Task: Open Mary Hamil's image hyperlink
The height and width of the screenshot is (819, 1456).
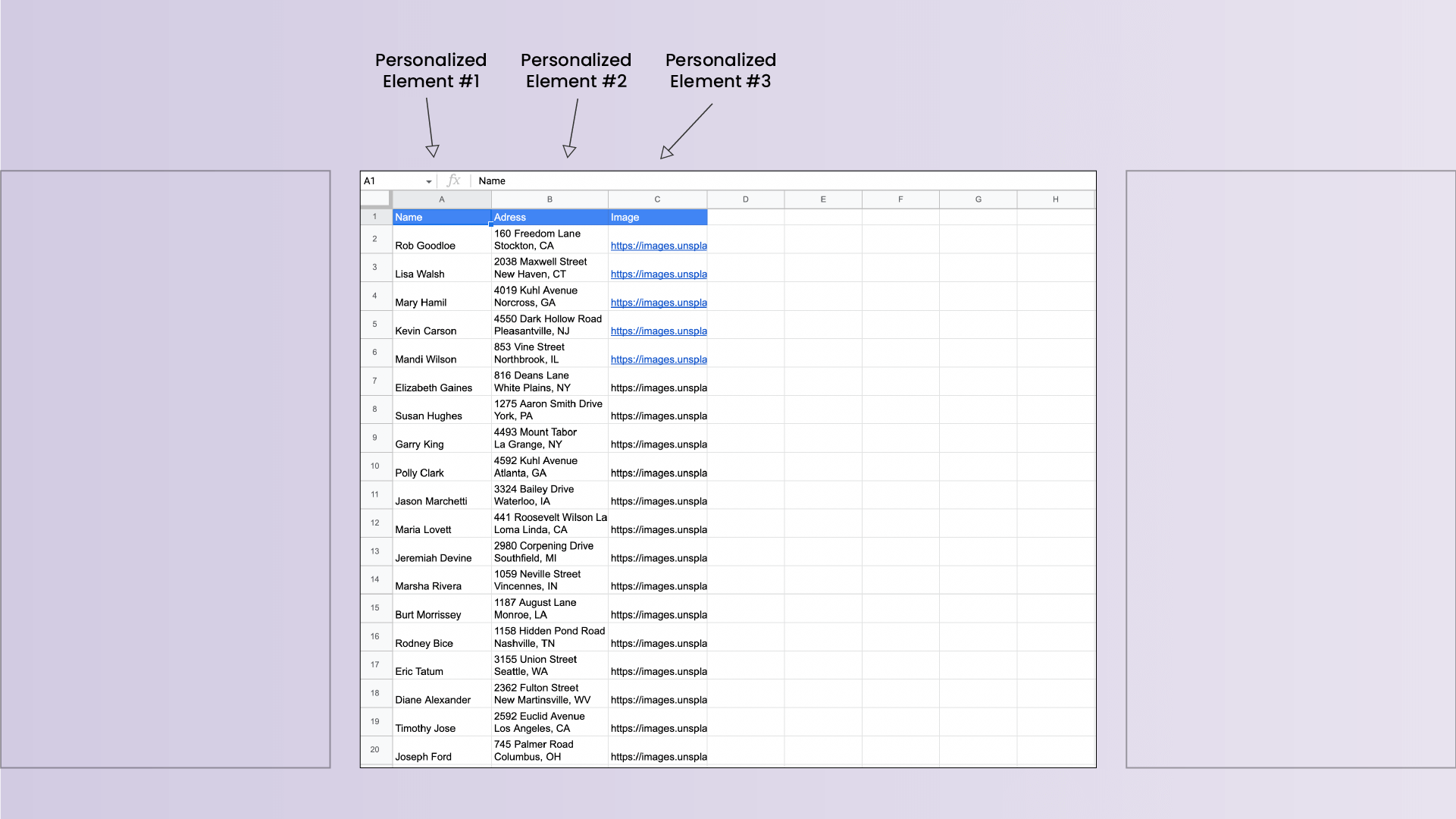Action: pos(658,303)
